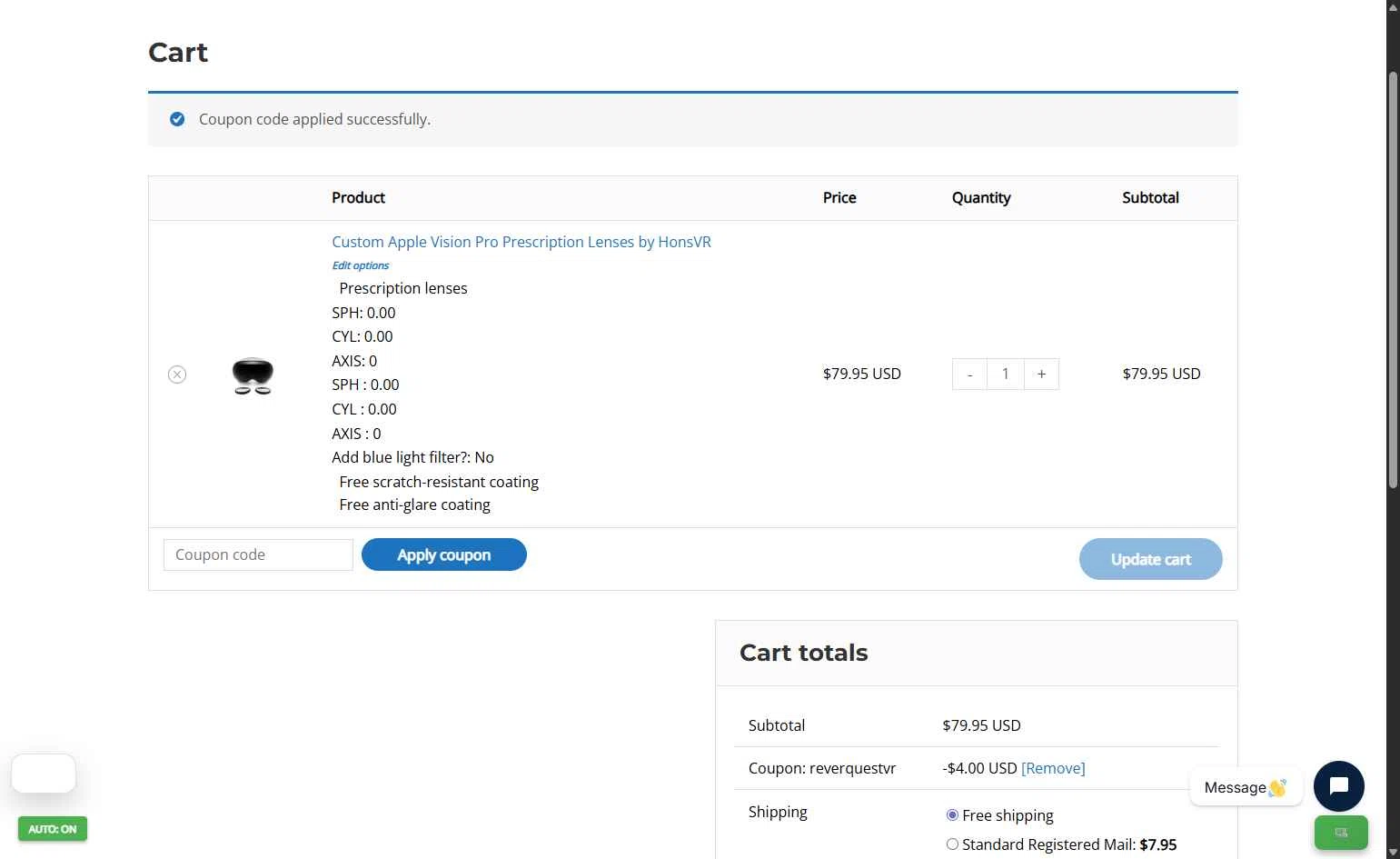
Task: Click the Apply coupon button
Action: click(x=444, y=554)
